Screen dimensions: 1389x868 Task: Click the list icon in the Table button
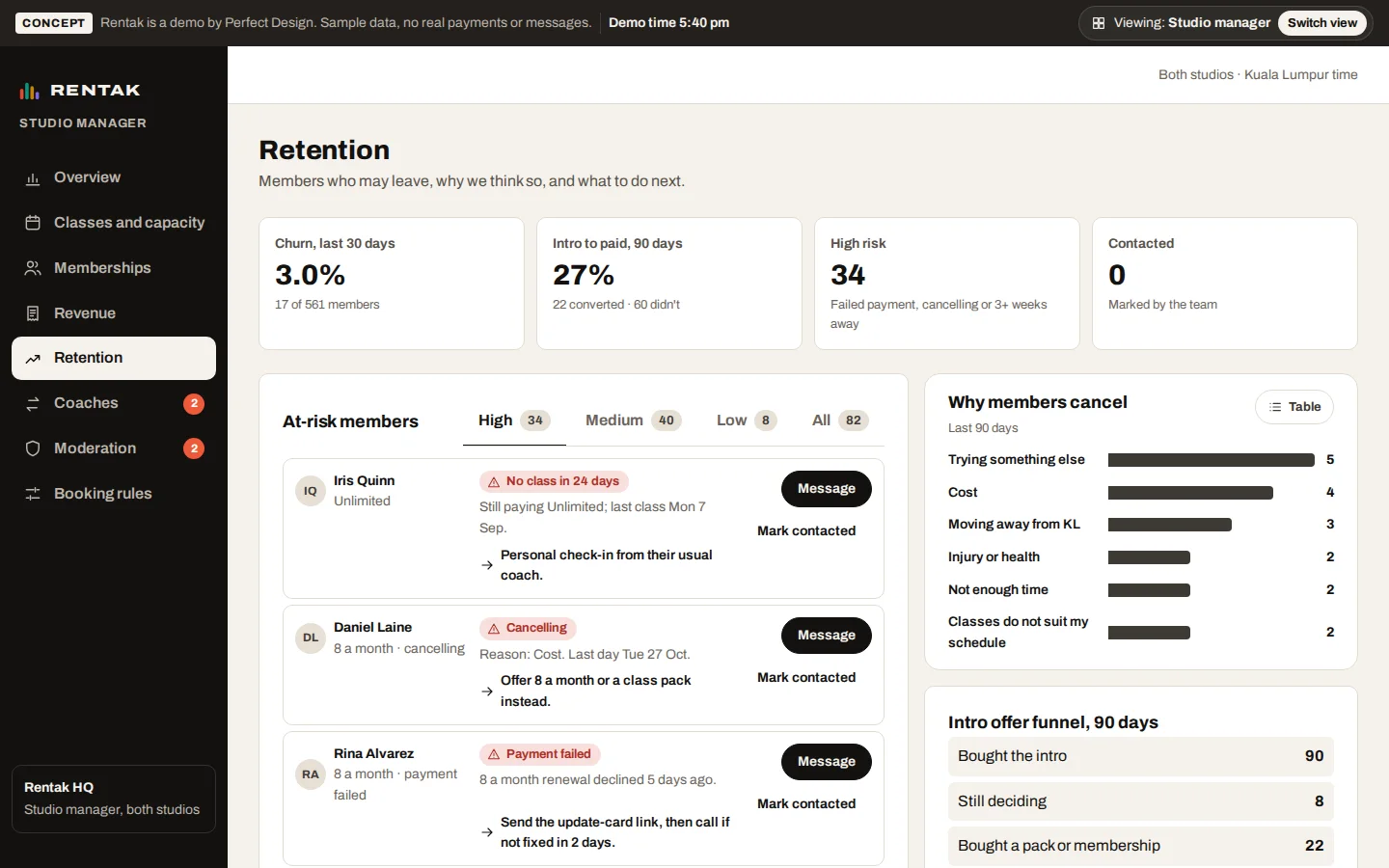1275,407
